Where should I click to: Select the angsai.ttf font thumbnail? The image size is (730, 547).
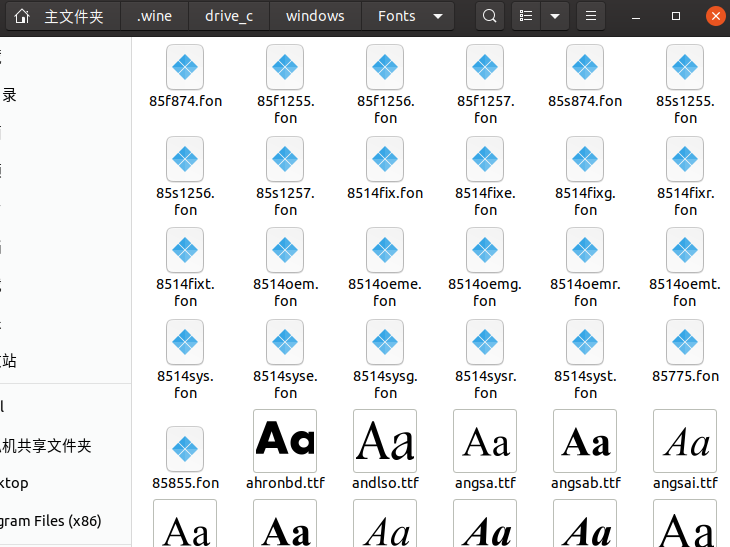[x=685, y=441]
